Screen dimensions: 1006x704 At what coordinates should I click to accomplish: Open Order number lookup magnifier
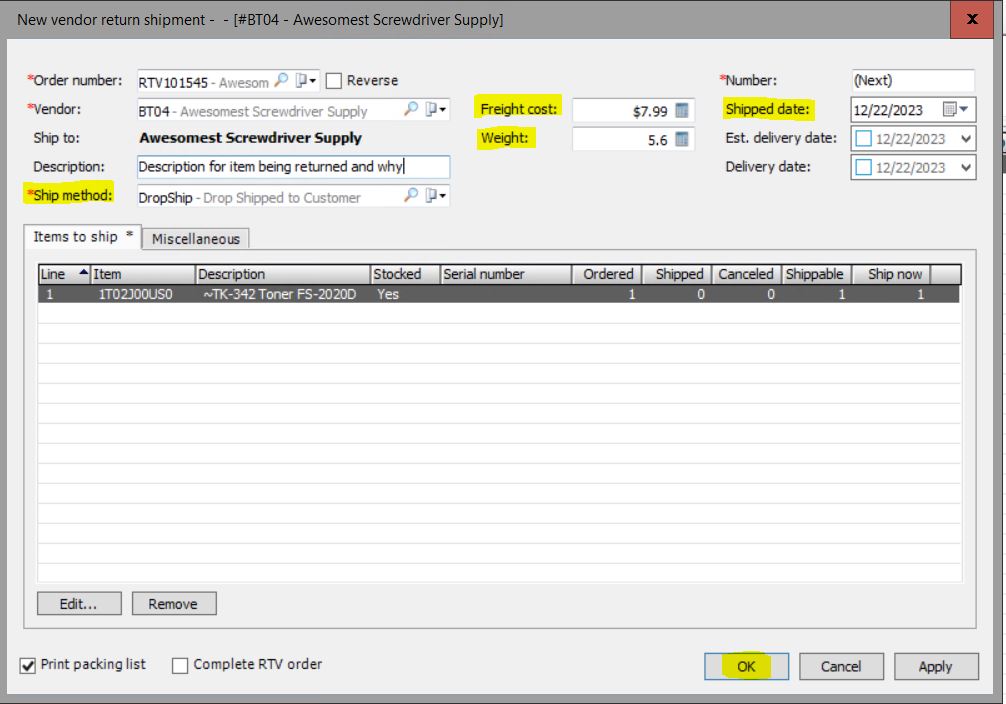pyautogui.click(x=281, y=81)
